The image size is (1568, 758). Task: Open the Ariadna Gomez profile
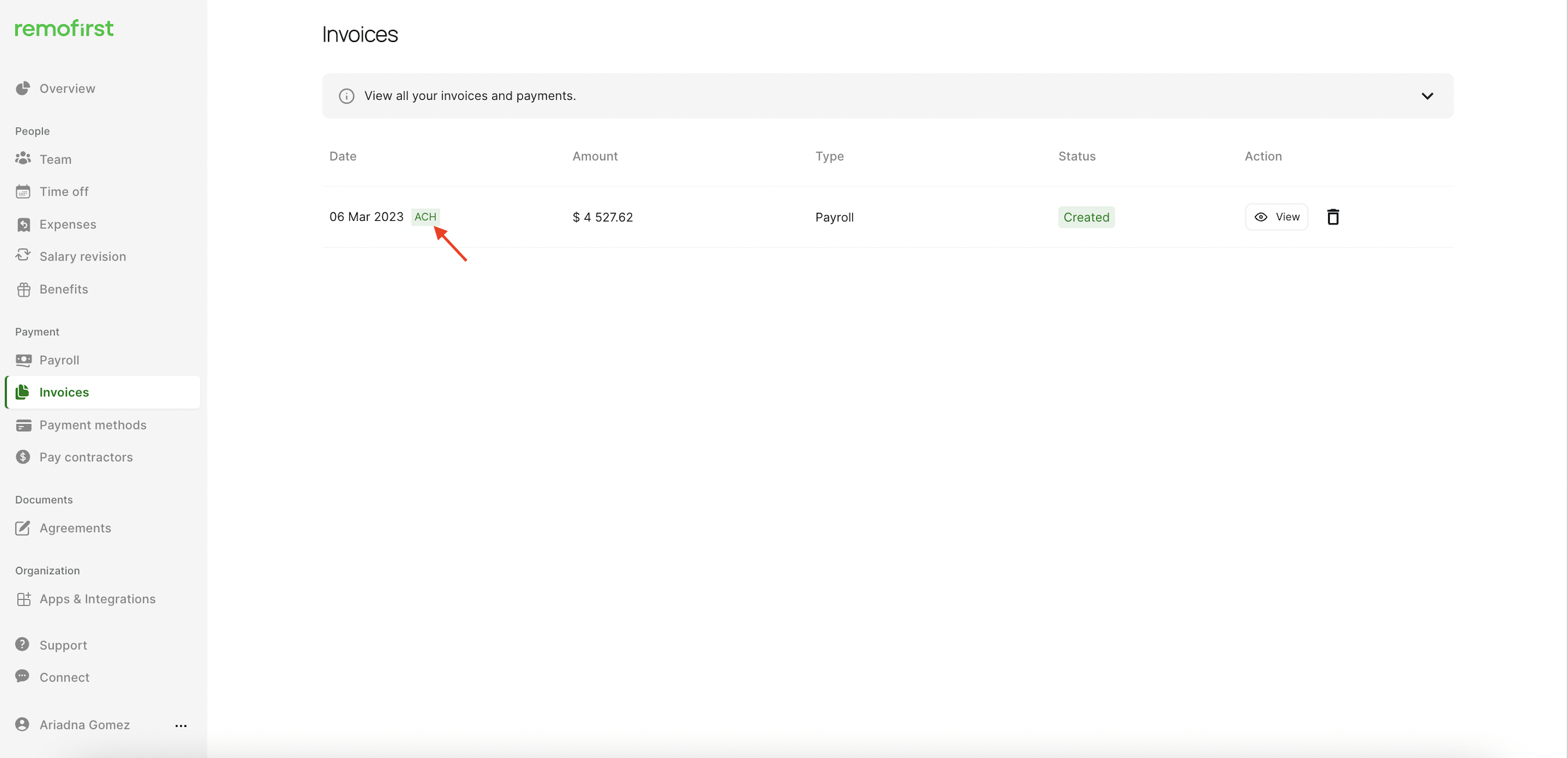point(84,725)
